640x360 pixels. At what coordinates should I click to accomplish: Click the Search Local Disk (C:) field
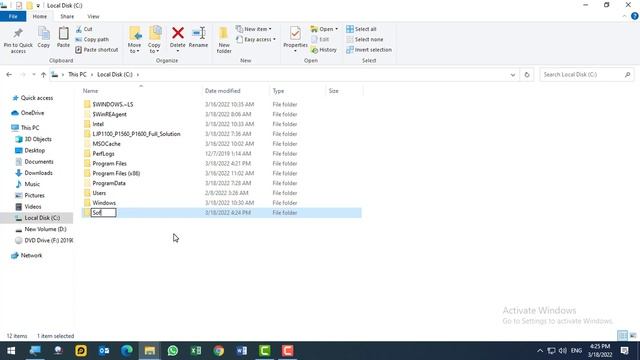point(587,75)
